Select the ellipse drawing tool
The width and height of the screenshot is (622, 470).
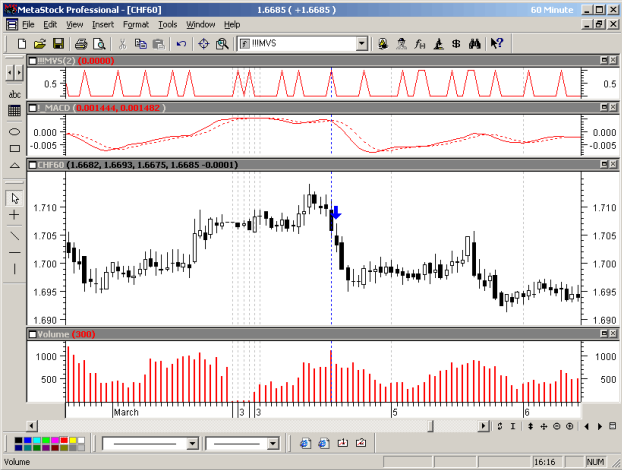click(x=15, y=132)
